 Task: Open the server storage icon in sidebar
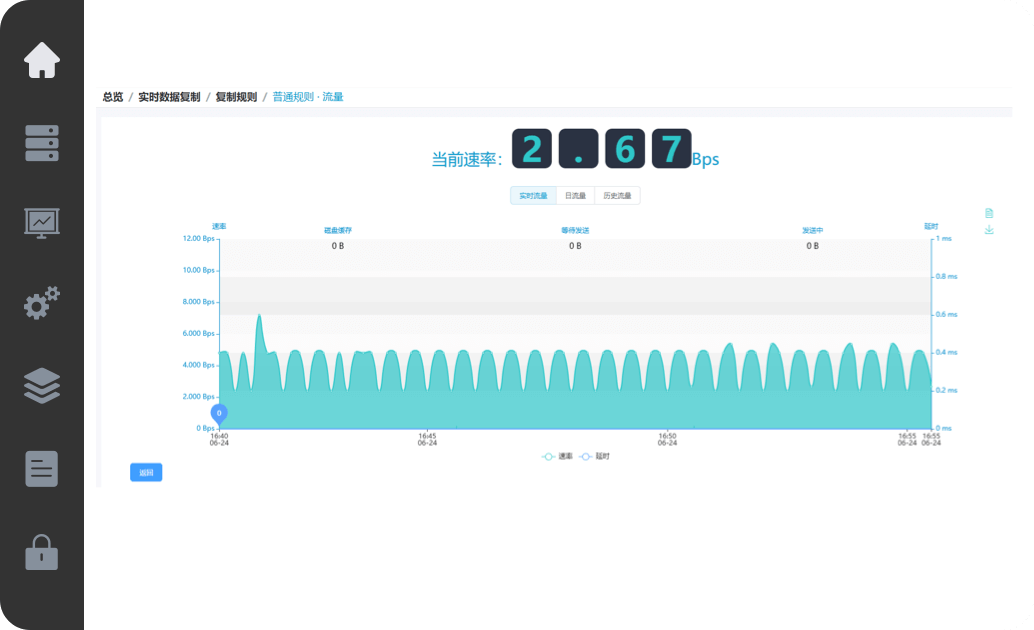click(x=42, y=143)
